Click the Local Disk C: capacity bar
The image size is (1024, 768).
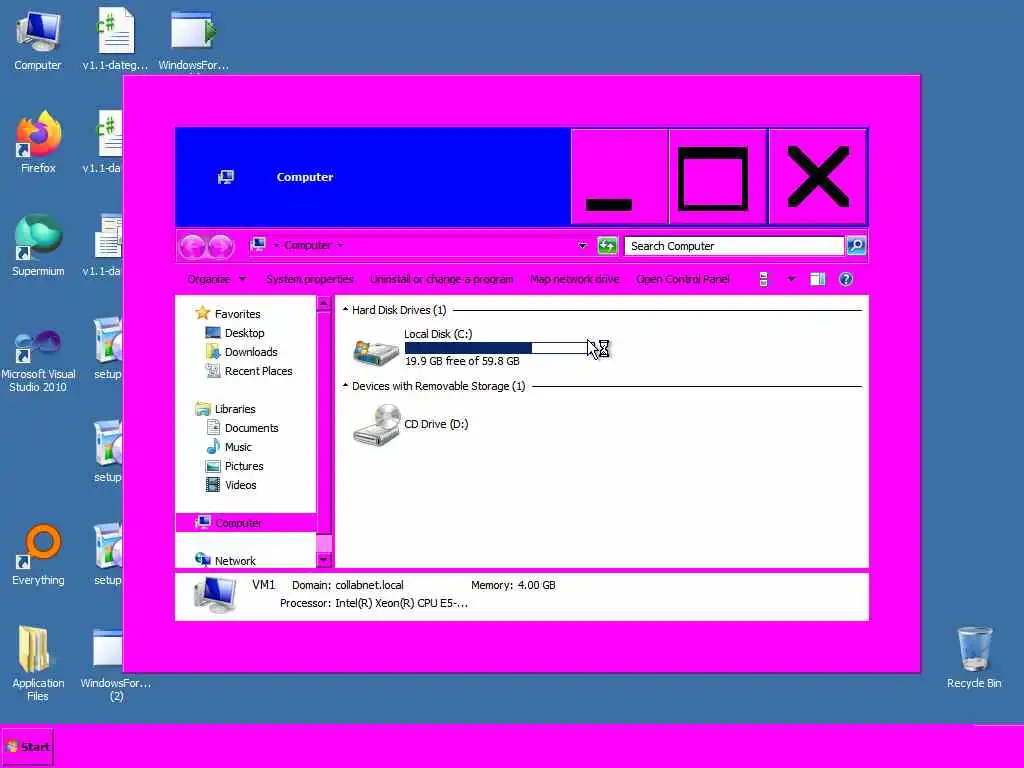click(496, 348)
